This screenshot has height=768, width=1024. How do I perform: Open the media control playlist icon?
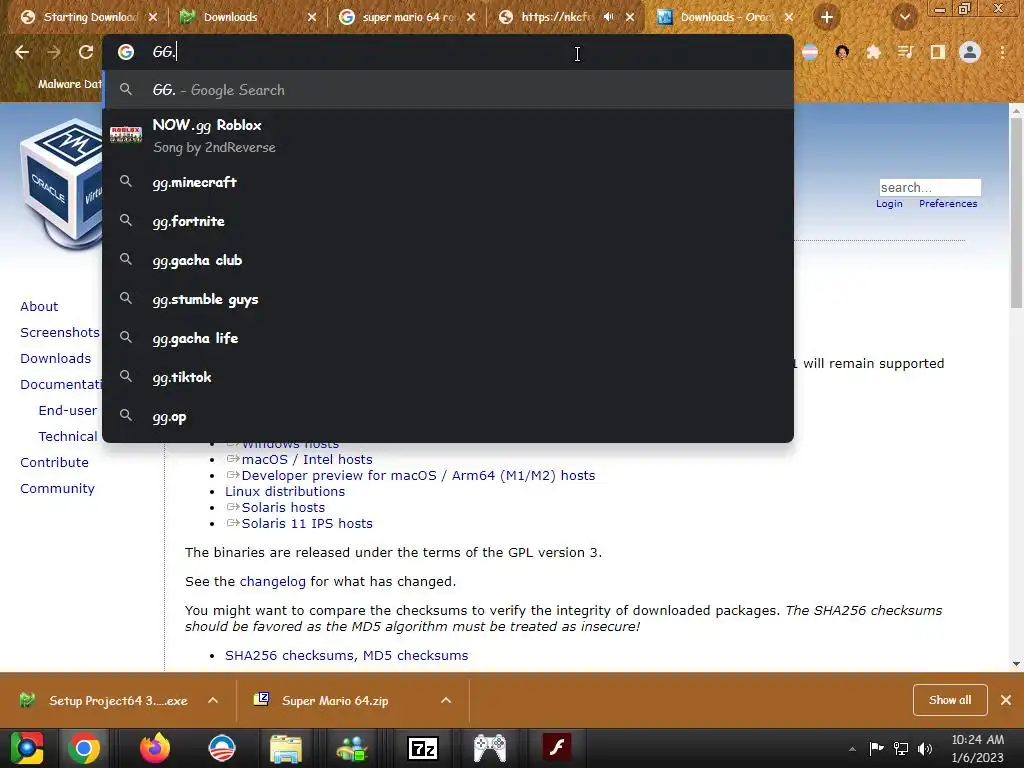(x=905, y=52)
